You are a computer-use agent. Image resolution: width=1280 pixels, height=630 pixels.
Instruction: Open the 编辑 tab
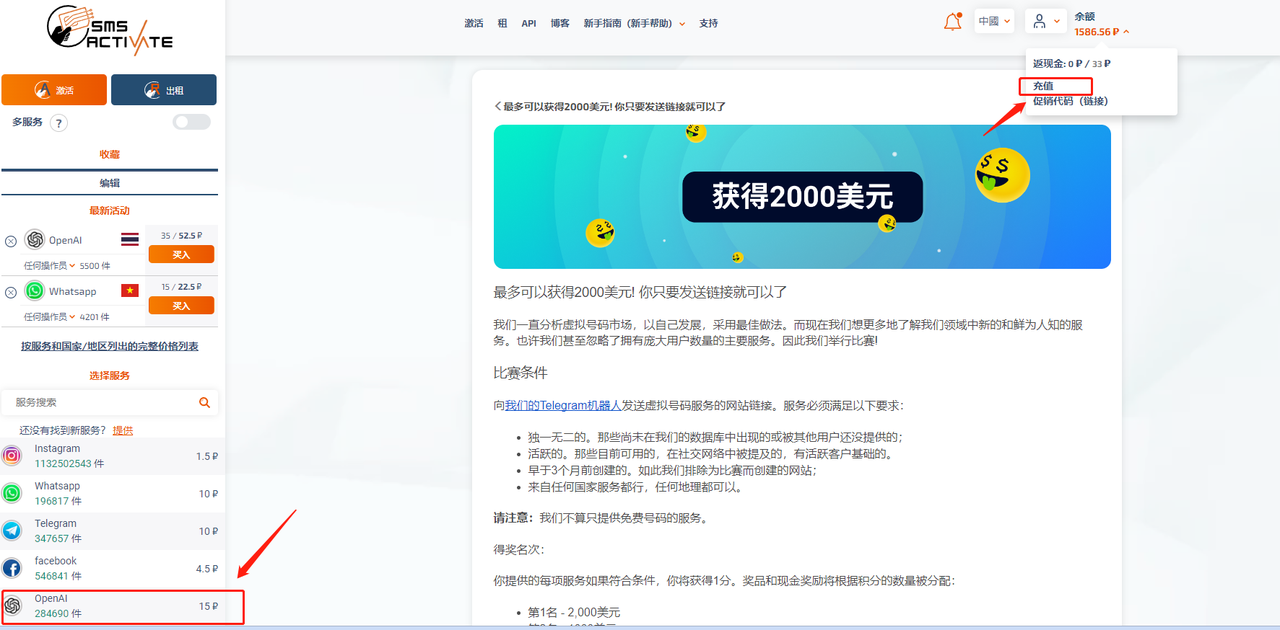[x=109, y=183]
